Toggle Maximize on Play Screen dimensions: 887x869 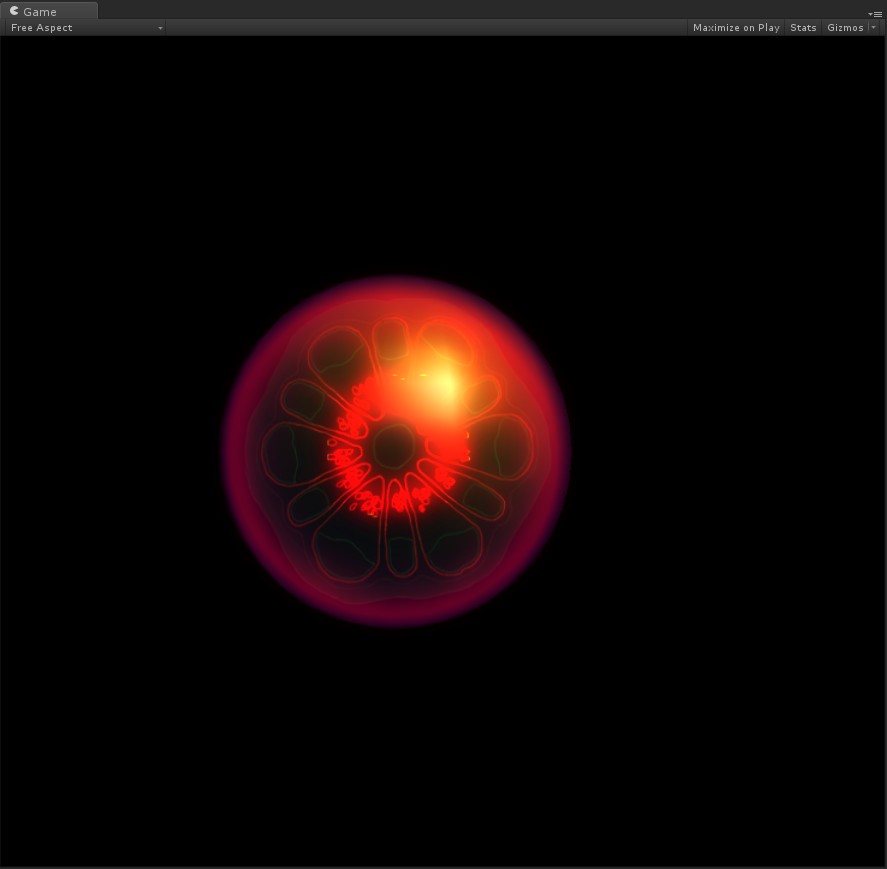[x=736, y=28]
